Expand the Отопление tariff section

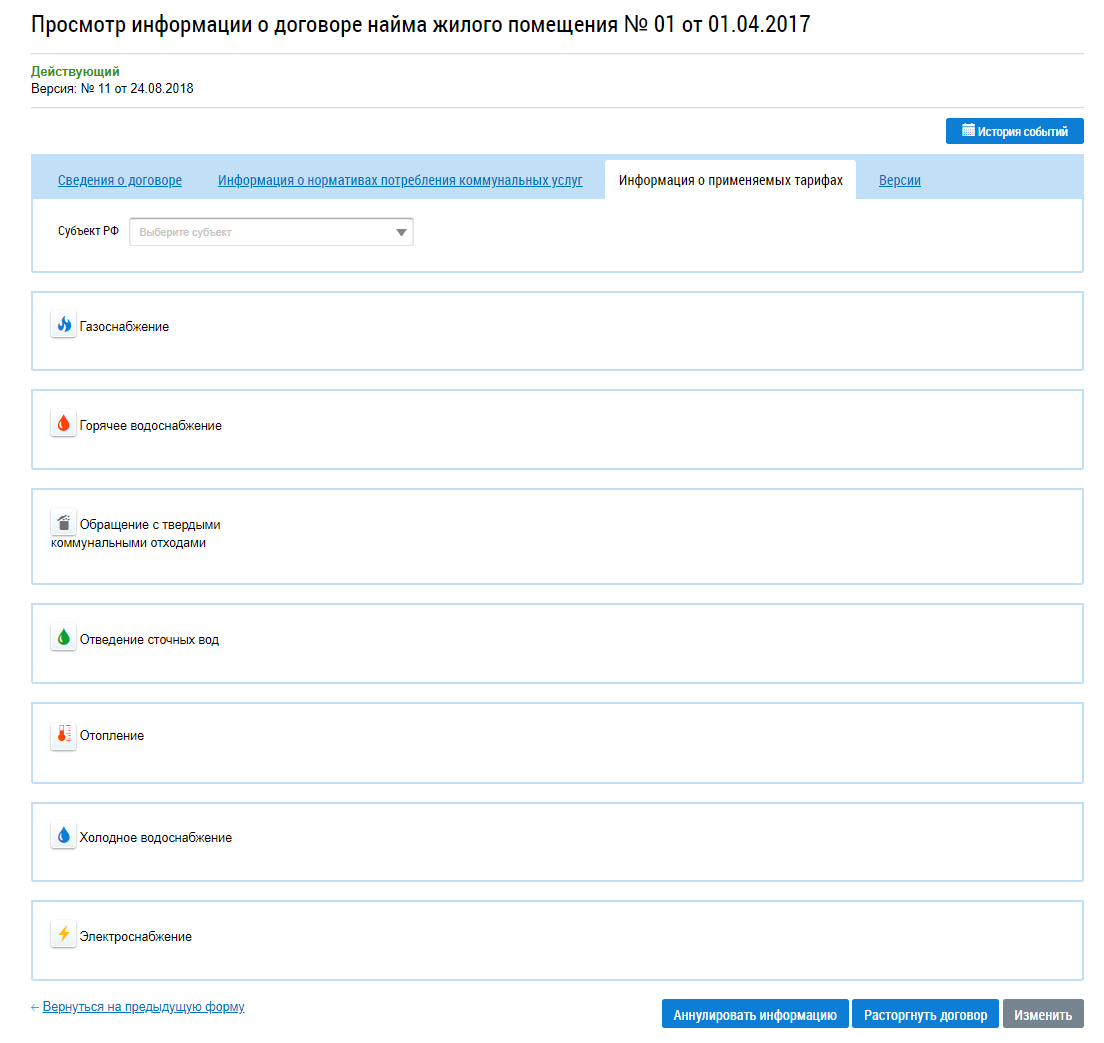click(x=112, y=736)
